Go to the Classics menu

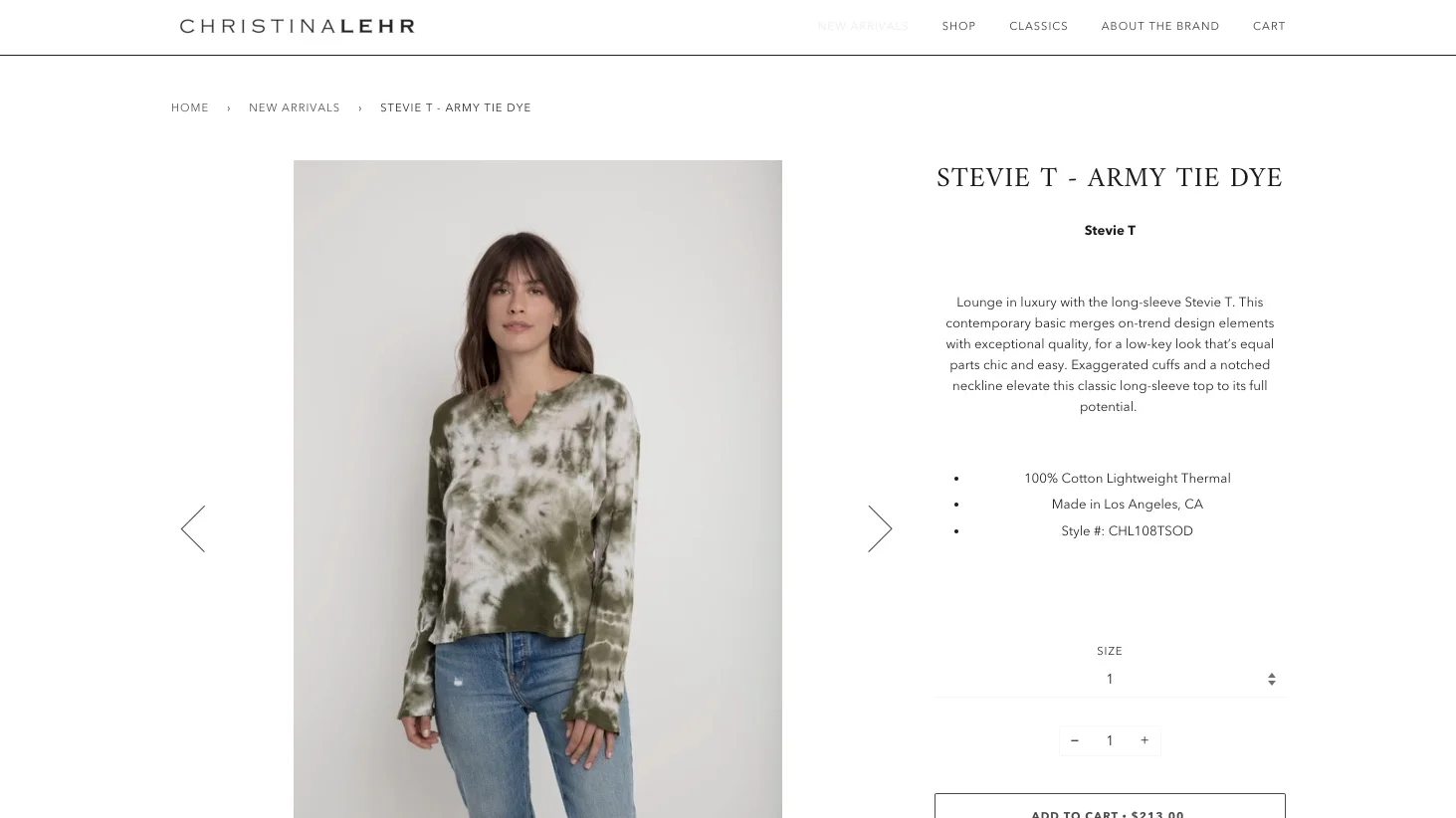(1038, 26)
